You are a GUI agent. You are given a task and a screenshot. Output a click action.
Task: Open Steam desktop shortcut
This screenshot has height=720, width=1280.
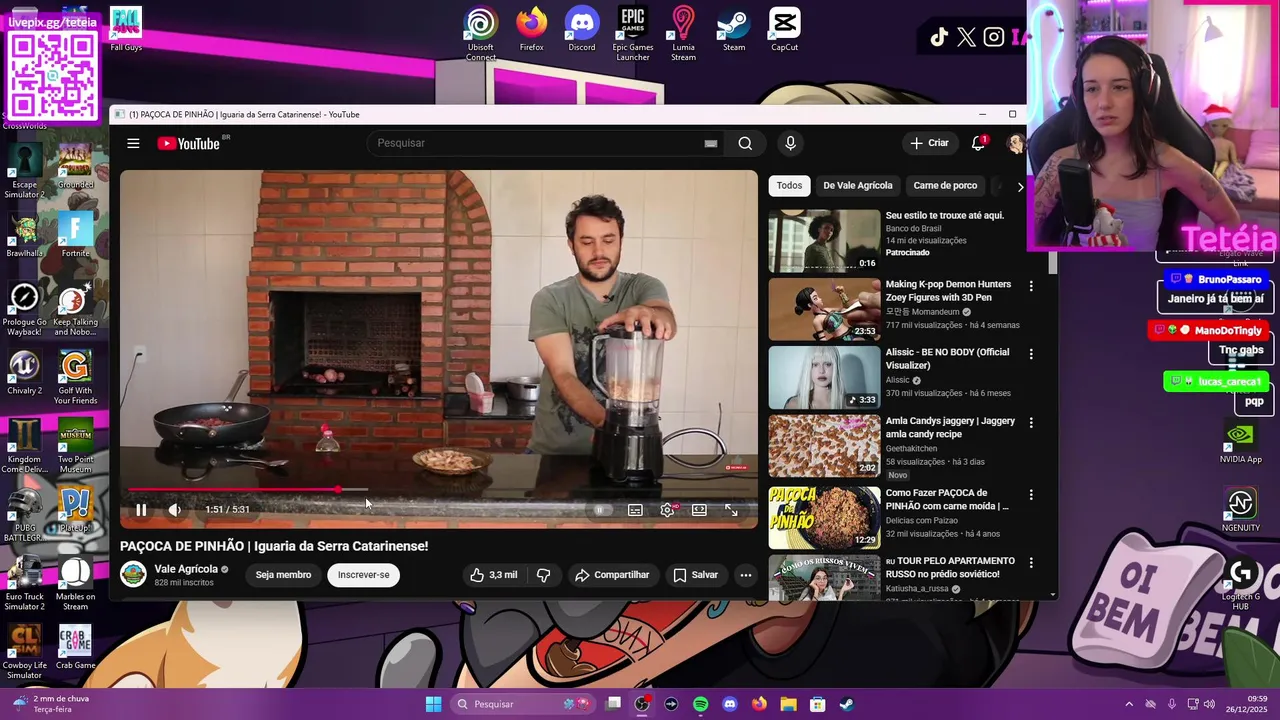coord(734,29)
